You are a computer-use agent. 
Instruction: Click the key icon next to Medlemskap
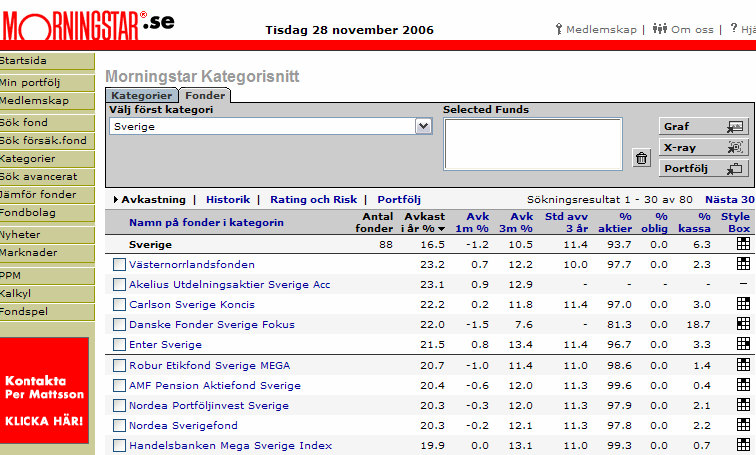[x=558, y=29]
